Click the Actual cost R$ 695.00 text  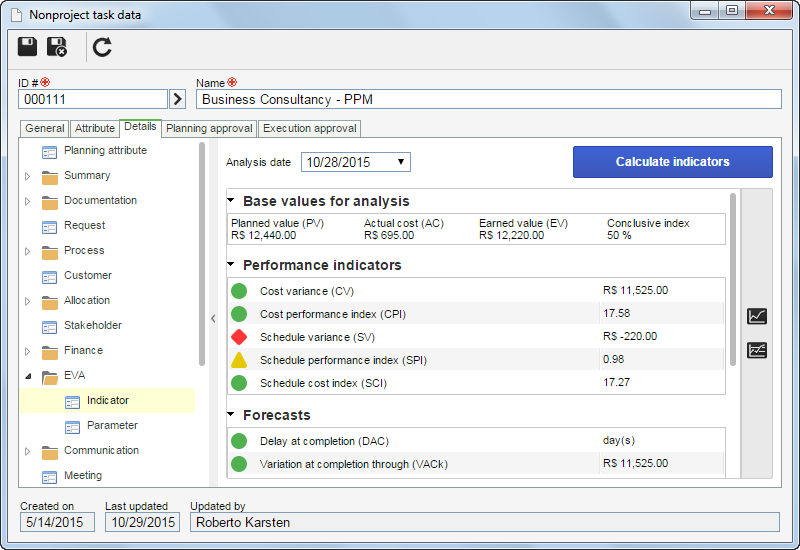[389, 235]
